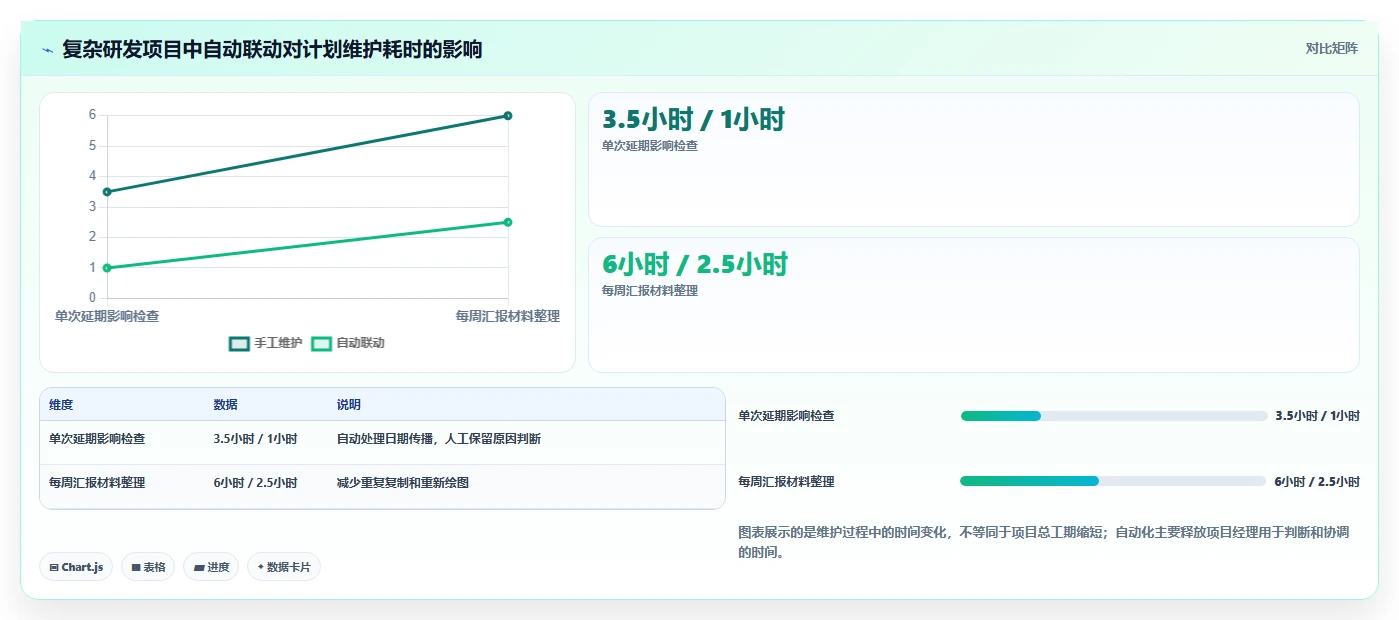Click the 每周汇报材料整理 card caption

click(x=650, y=291)
